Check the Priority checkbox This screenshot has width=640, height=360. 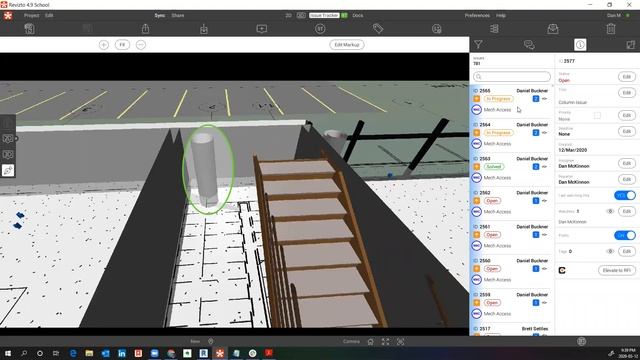597,116
